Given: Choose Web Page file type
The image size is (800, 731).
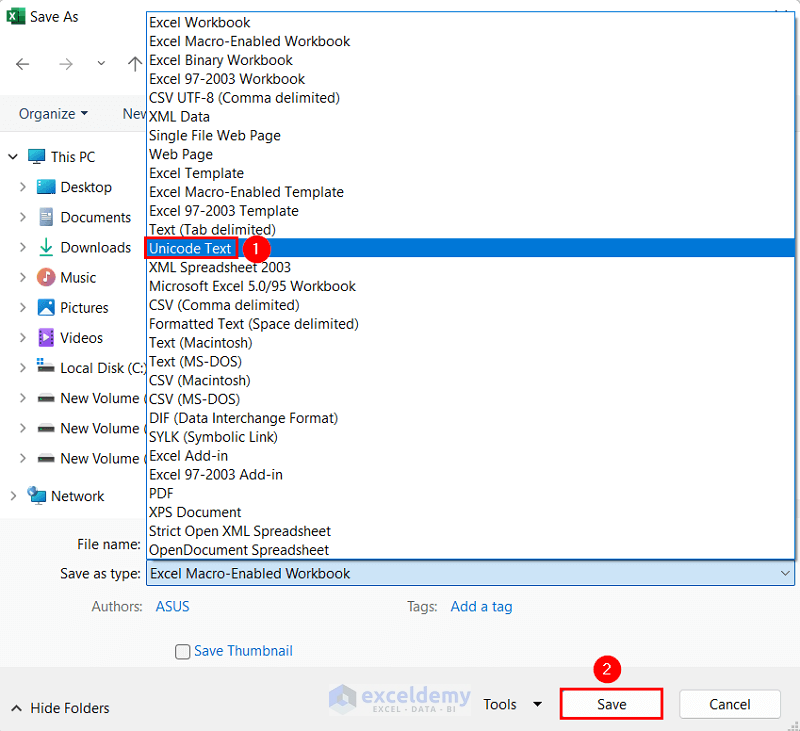Looking at the screenshot, I should point(470,155).
